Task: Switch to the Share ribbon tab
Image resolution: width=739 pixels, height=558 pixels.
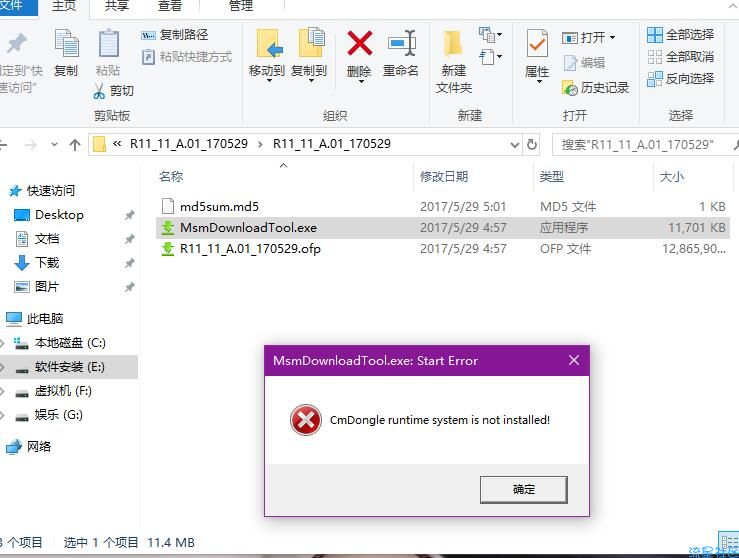Action: 116,6
